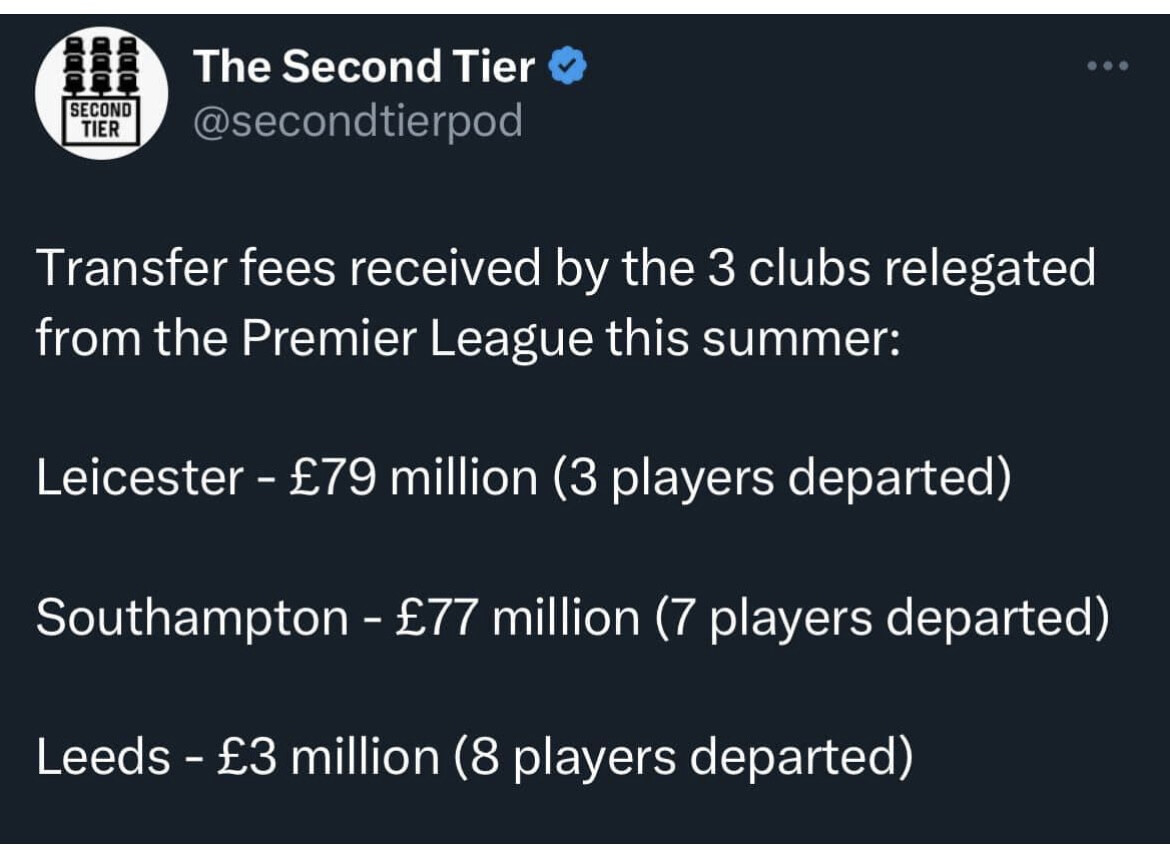Screen dimensions: 1170x850
Task: Click the "(8 players departed)" text
Action: point(684,758)
